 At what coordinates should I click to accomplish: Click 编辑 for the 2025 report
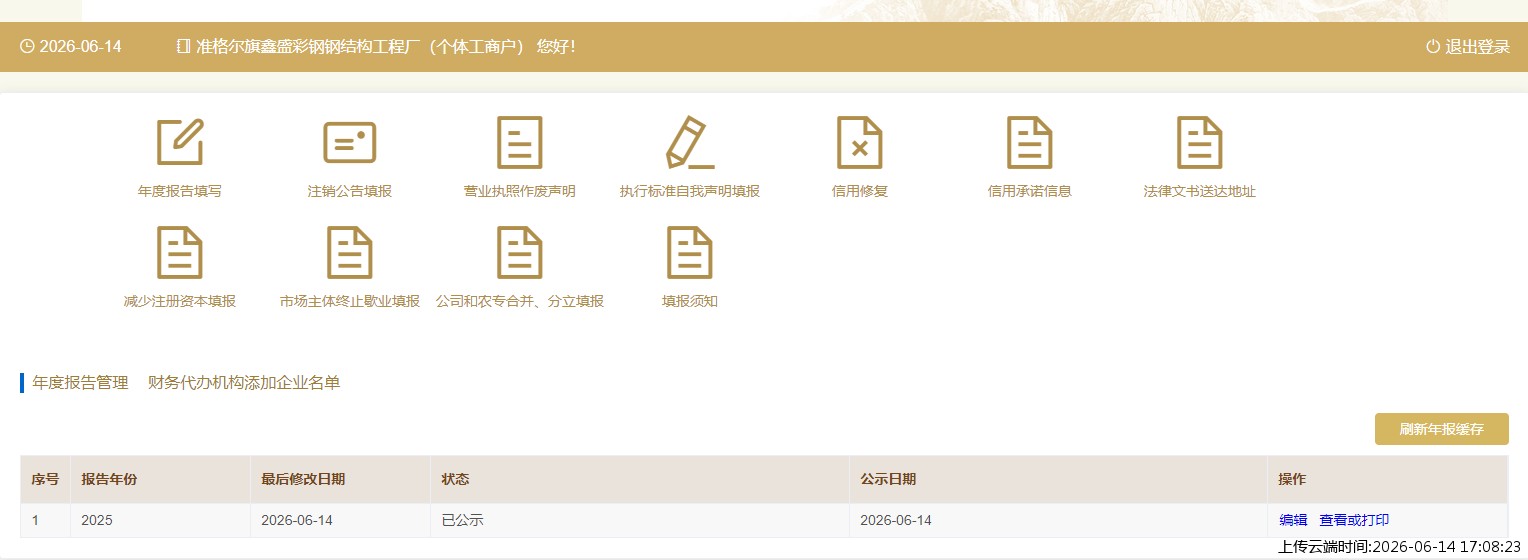[x=1293, y=520]
